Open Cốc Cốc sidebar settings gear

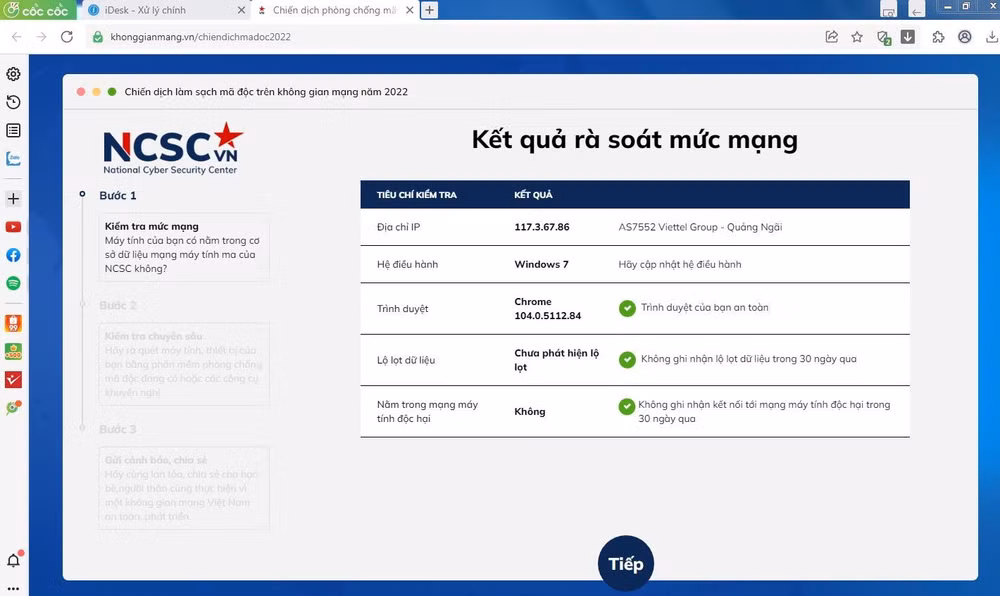point(13,74)
